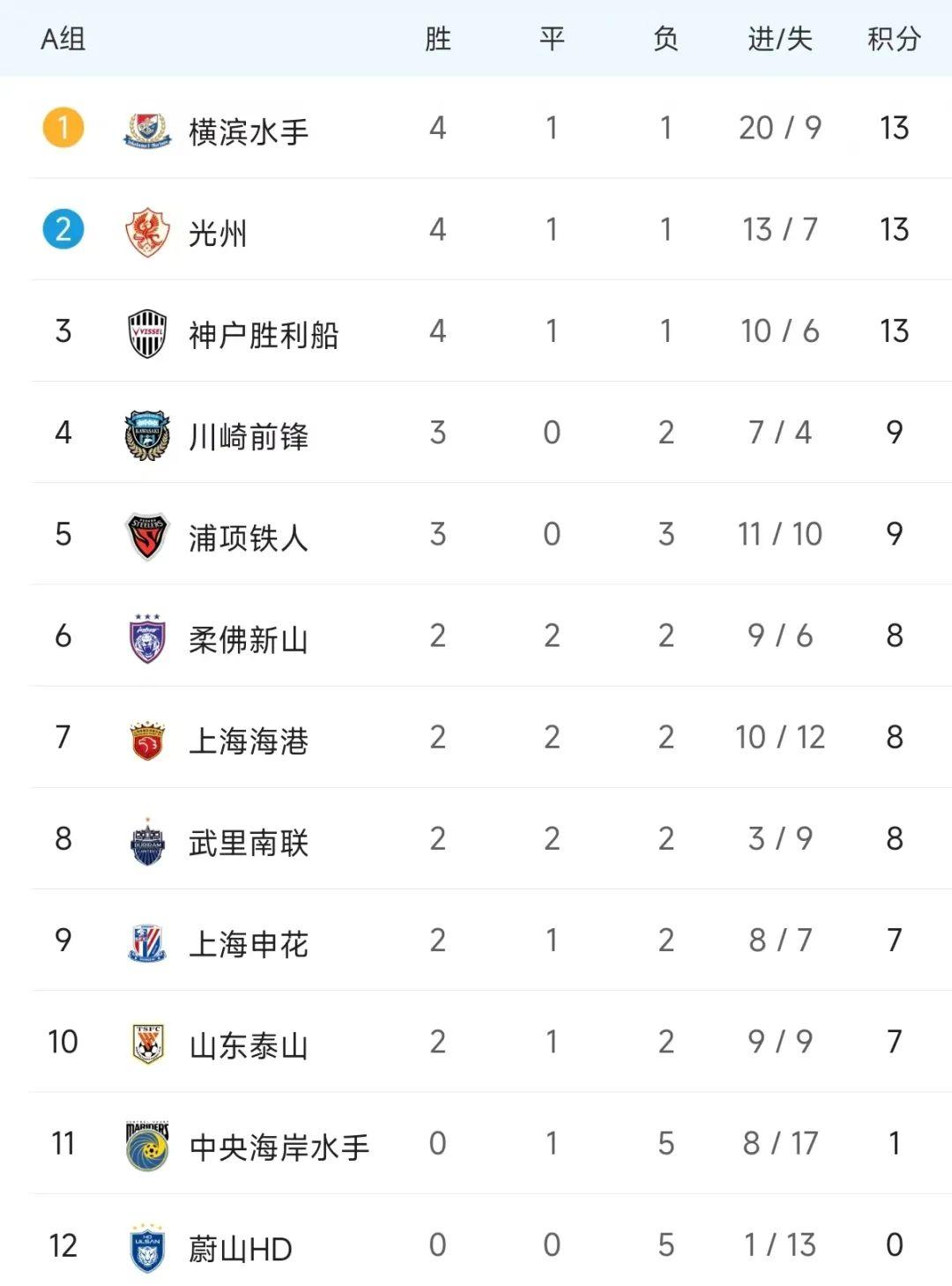Open the Central Coast Mariners logo
952x1286 pixels.
147,1146
